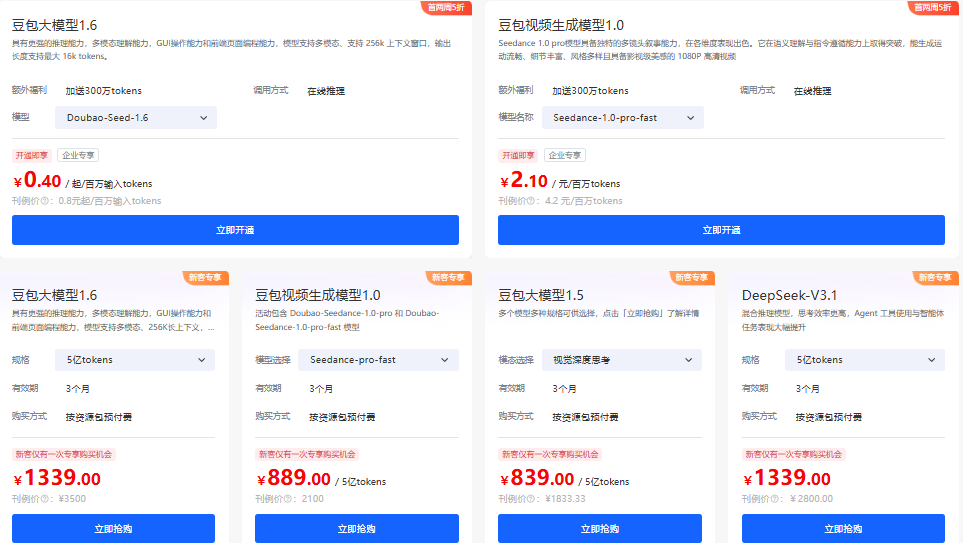Screen dimensions: 963x543
Task: Click 立即开通 for the ¥0.40 豆包大模型1.6 plan
Action: tap(235, 230)
